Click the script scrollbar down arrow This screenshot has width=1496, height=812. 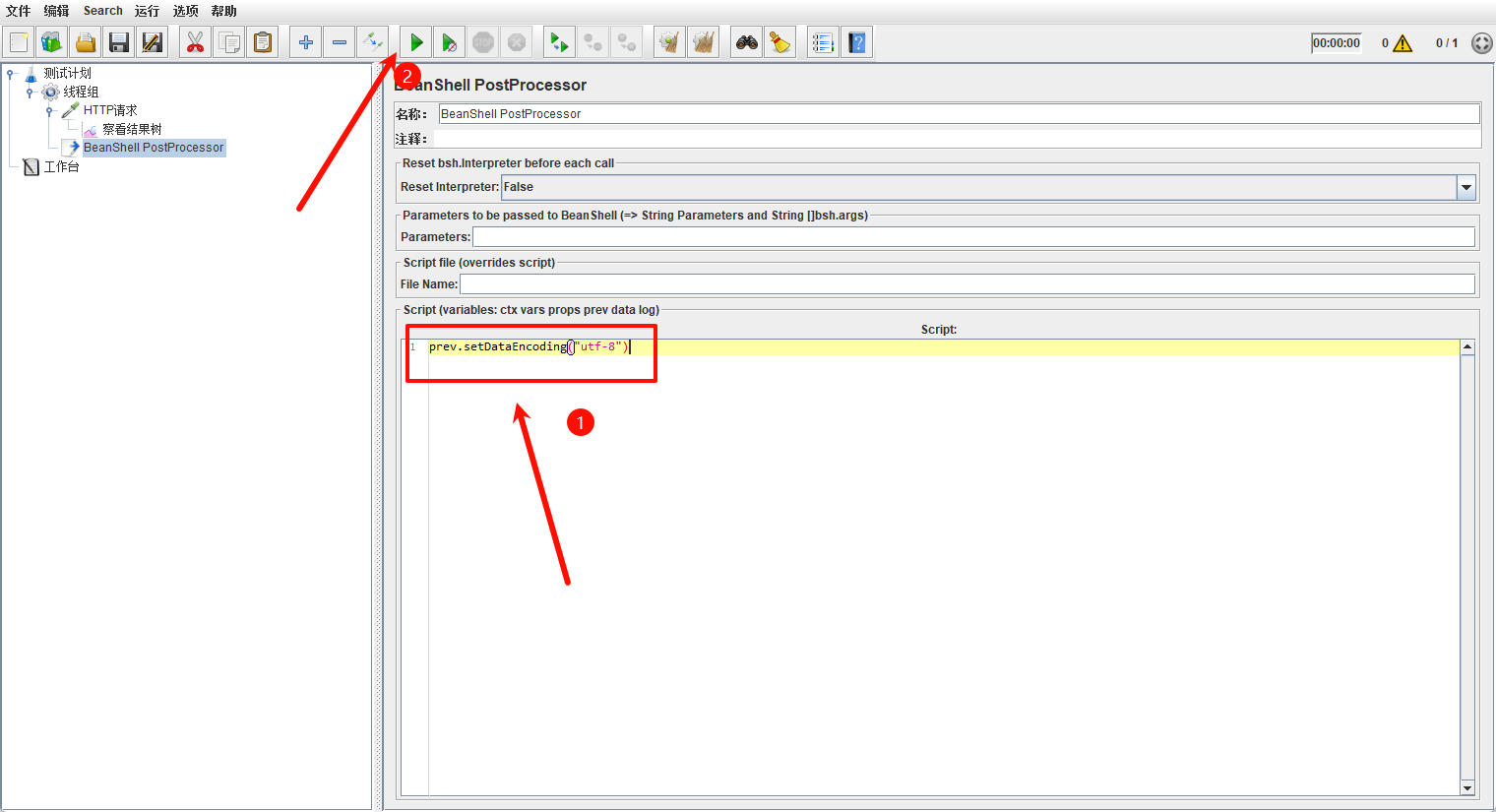click(x=1467, y=788)
